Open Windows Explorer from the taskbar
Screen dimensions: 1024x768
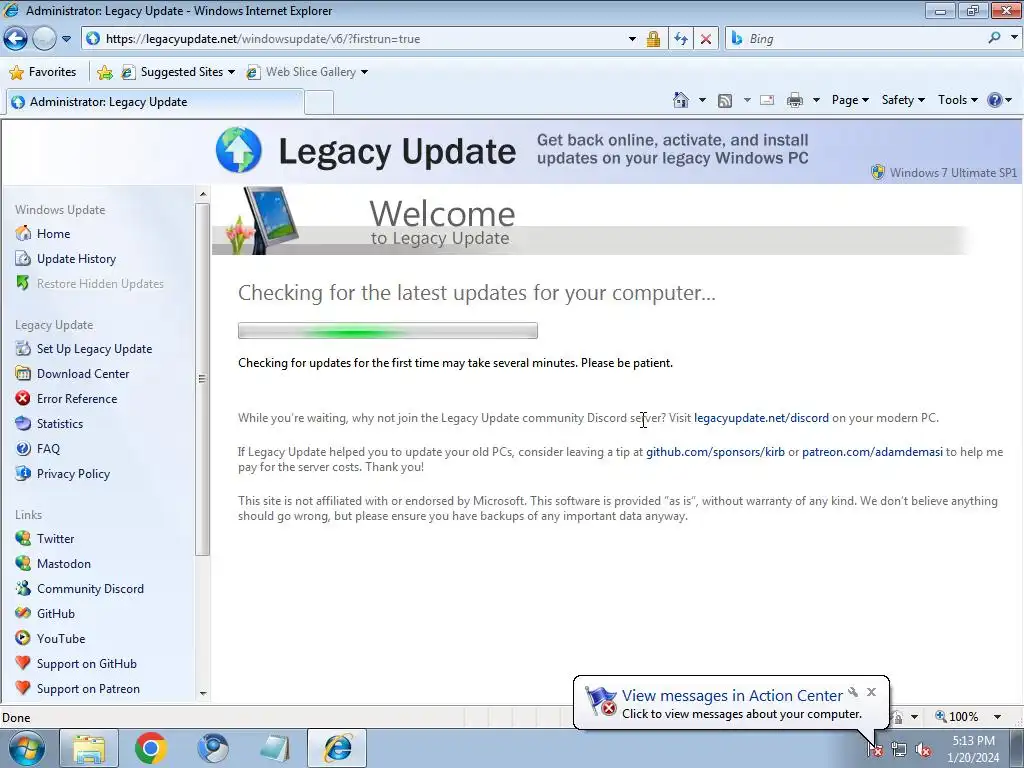point(89,748)
